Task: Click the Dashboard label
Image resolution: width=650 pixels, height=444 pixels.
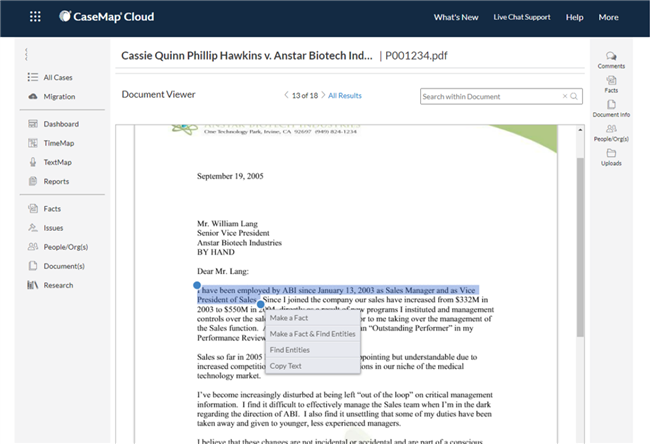Action: (61, 124)
